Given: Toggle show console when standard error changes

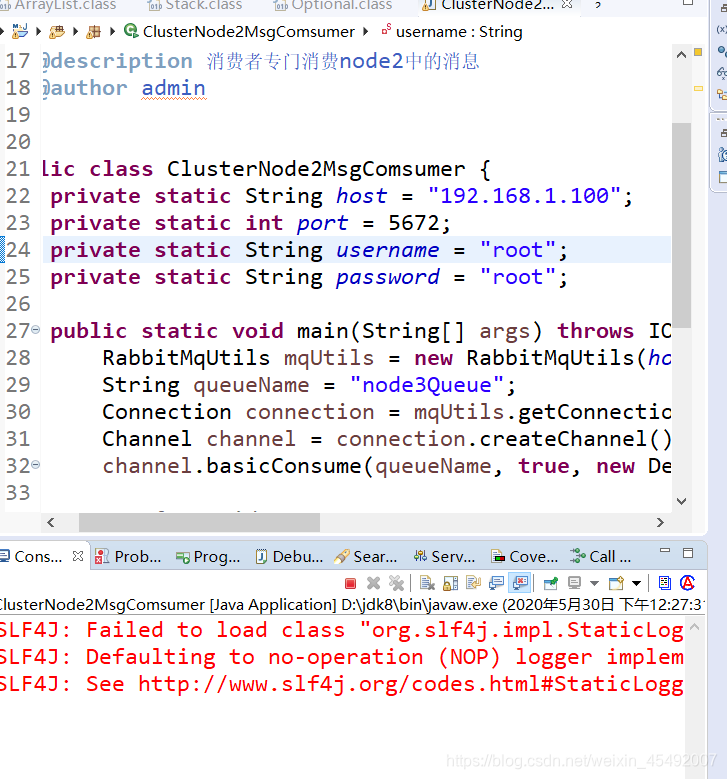Looking at the screenshot, I should click(520, 583).
